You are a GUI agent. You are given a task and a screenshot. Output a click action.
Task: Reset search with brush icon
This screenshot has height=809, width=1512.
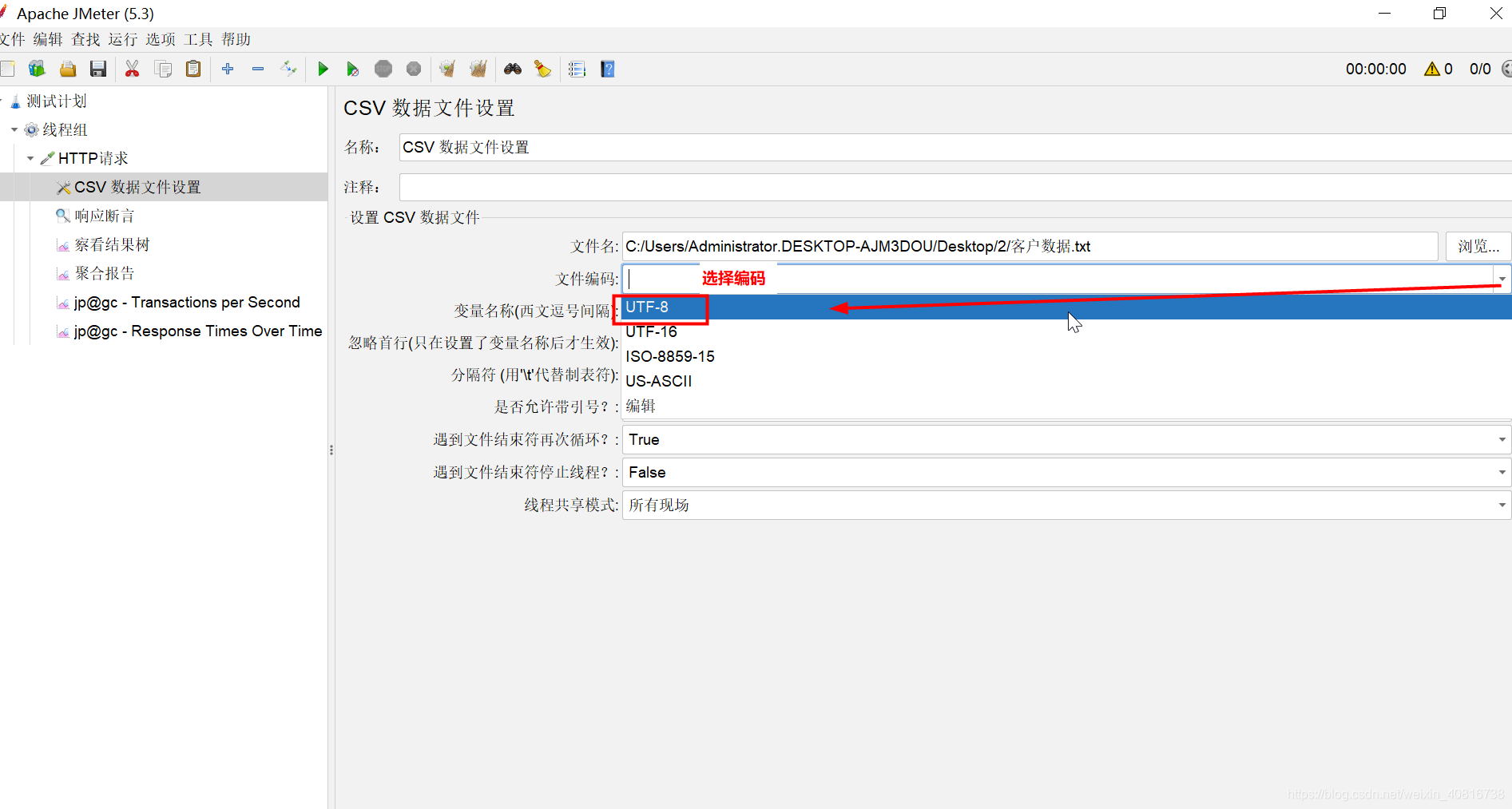click(543, 69)
